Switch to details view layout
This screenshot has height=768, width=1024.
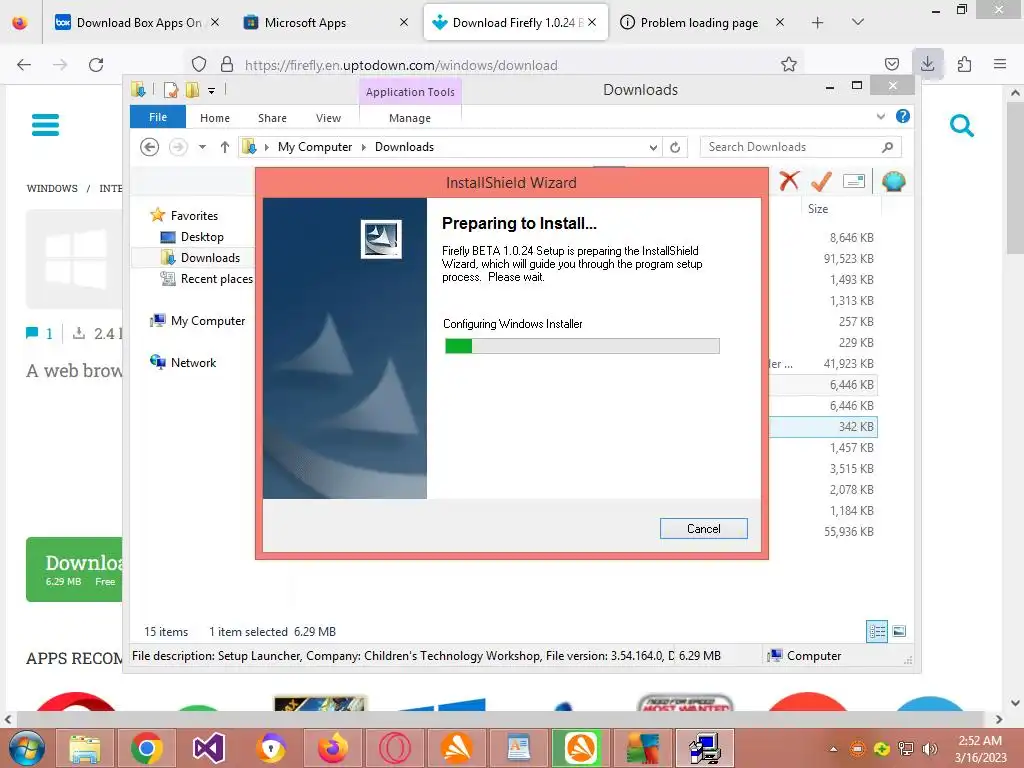[x=876, y=631]
